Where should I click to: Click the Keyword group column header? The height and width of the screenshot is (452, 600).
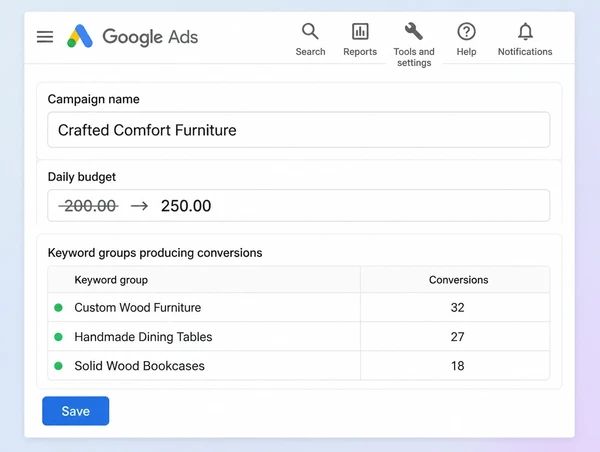111,280
